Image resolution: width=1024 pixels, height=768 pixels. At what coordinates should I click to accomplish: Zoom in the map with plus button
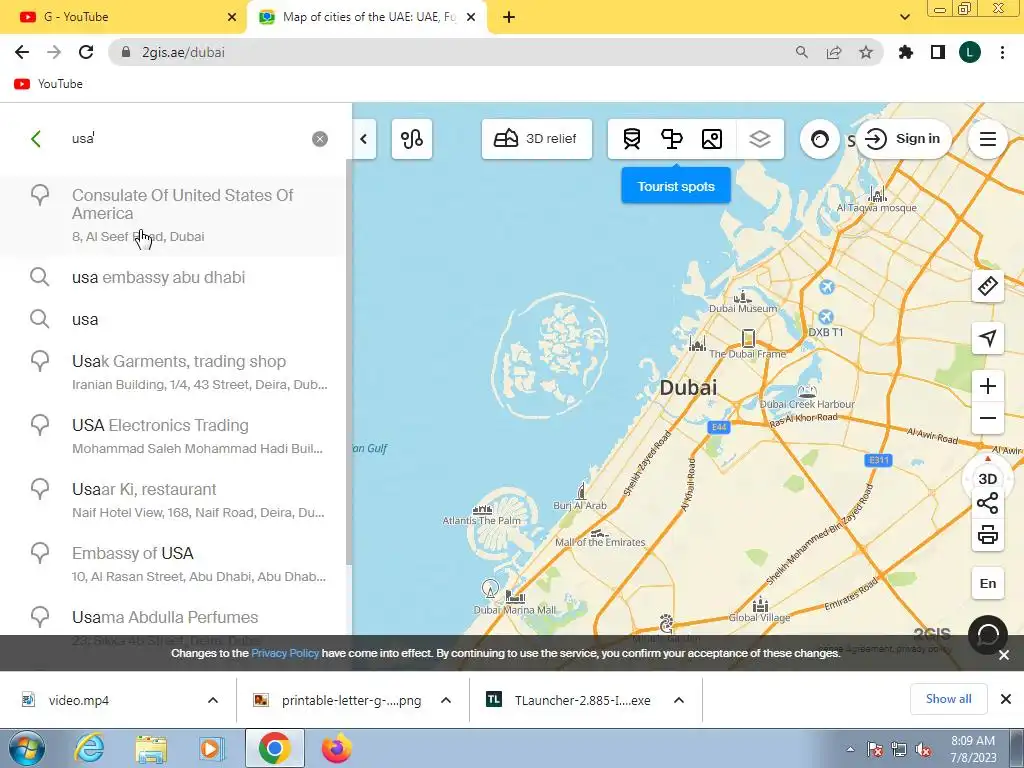(x=987, y=386)
